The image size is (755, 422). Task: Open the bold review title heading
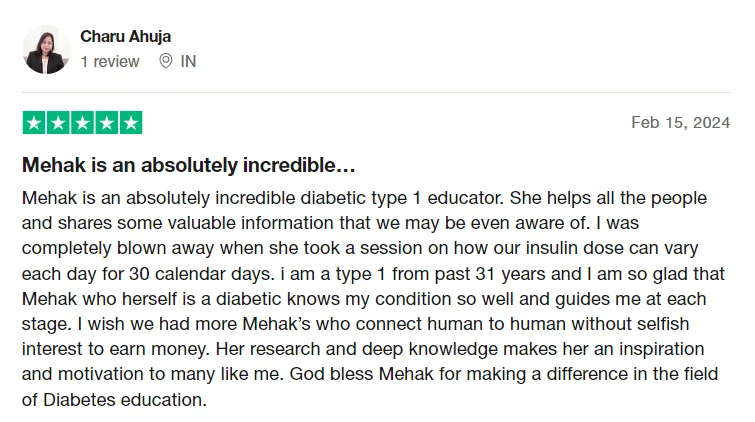tap(189, 164)
